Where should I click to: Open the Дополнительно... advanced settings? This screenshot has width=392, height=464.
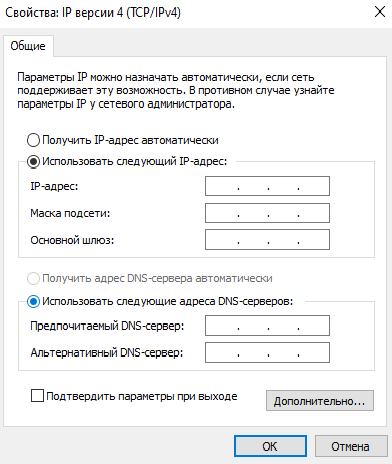pyautogui.click(x=320, y=401)
